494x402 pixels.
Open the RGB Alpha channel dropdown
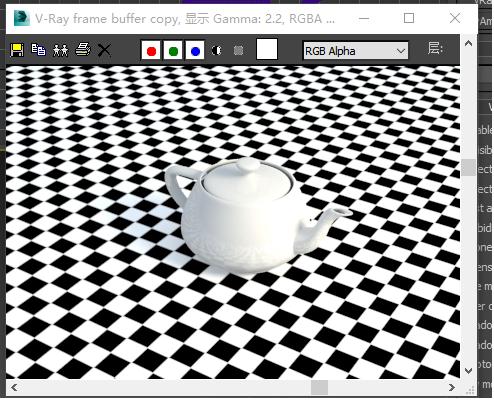point(355,51)
